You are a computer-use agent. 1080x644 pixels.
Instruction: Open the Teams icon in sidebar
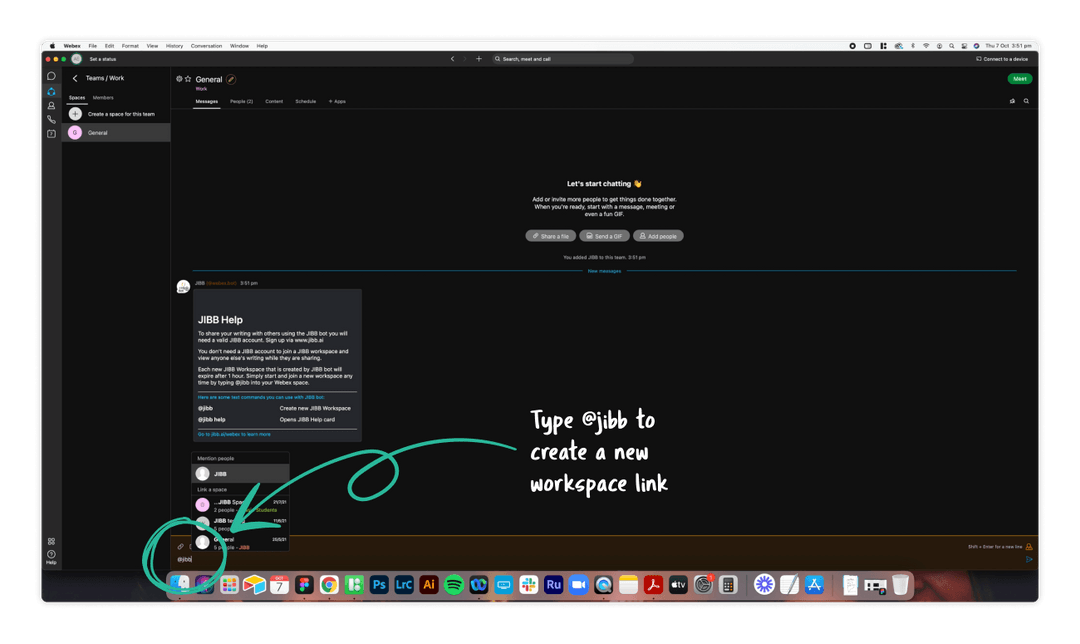pyautogui.click(x=51, y=92)
